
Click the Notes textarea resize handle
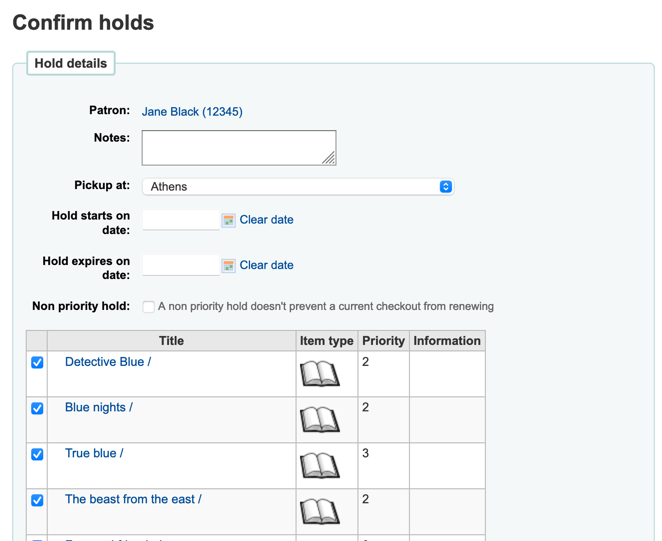[329, 158]
